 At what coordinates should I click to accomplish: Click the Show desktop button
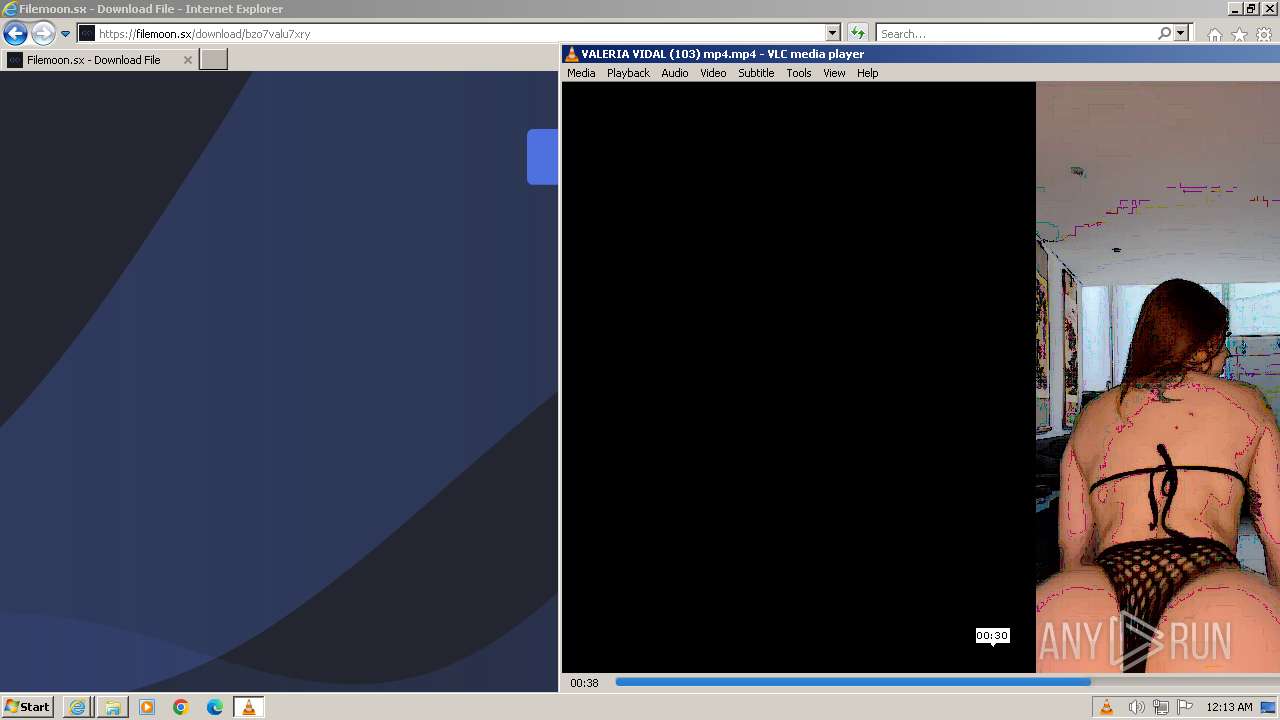(x=1270, y=707)
